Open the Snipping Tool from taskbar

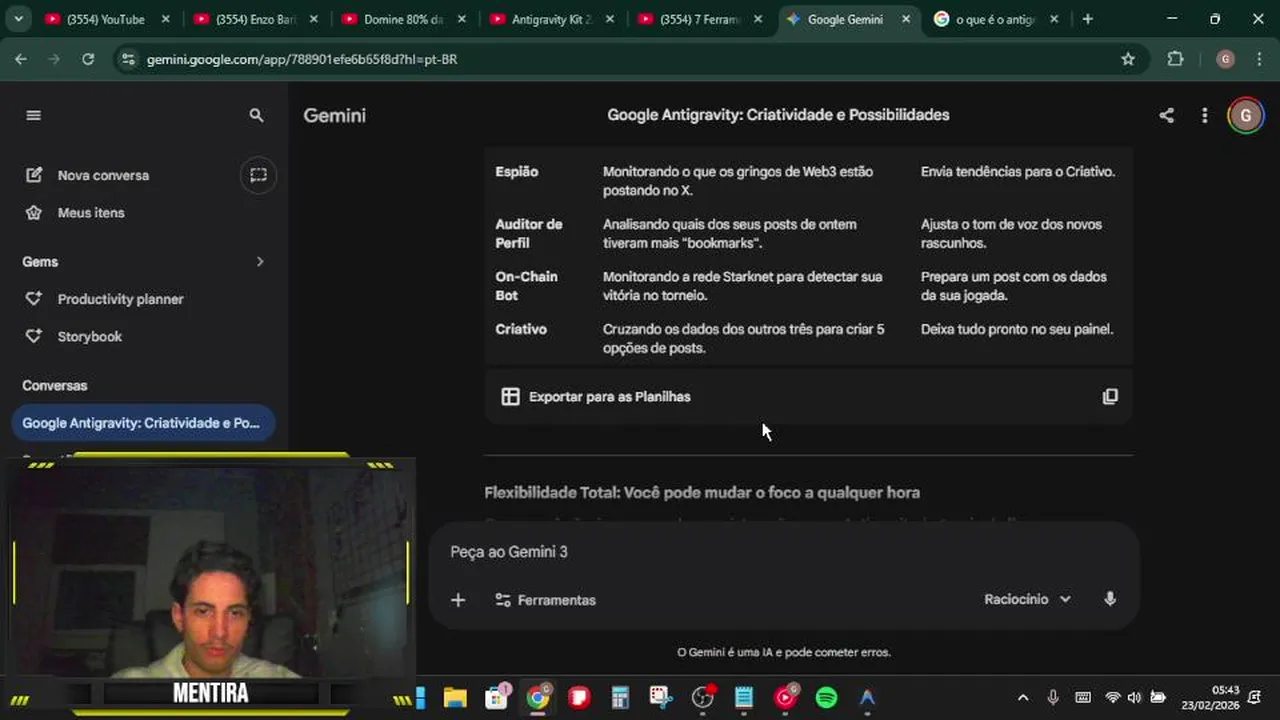661,698
